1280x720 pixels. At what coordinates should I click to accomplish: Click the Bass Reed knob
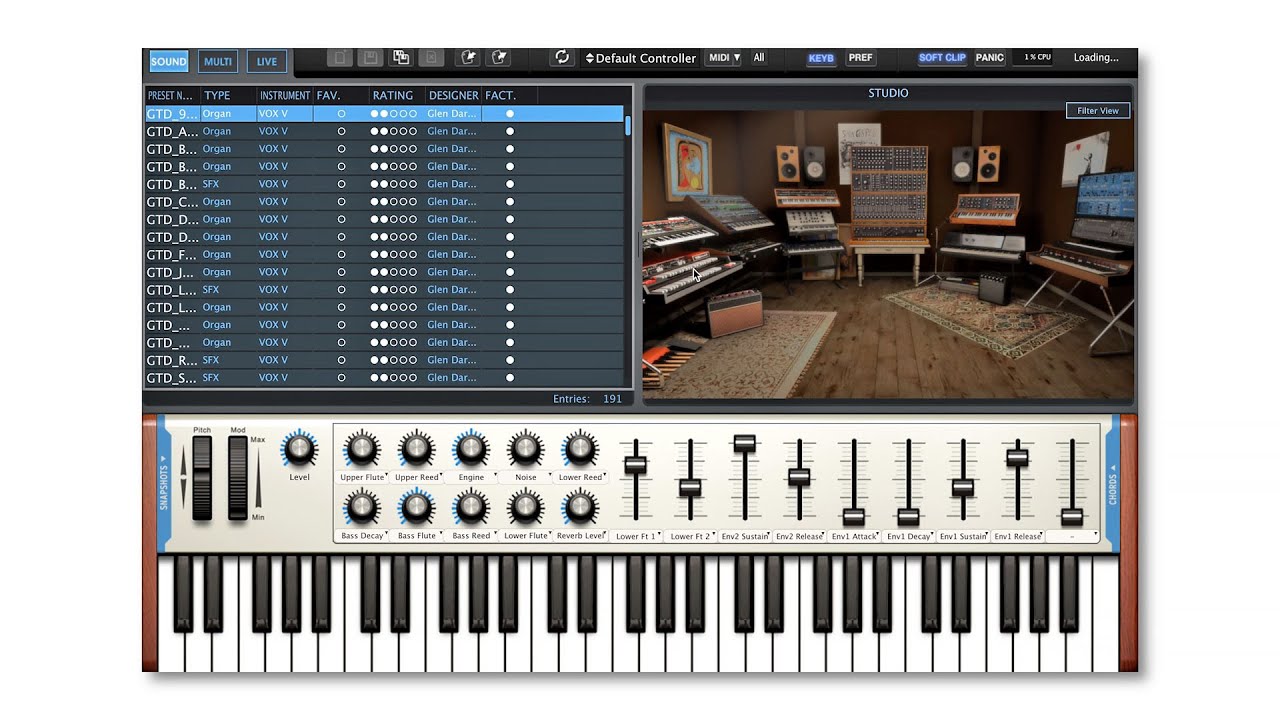click(x=471, y=509)
